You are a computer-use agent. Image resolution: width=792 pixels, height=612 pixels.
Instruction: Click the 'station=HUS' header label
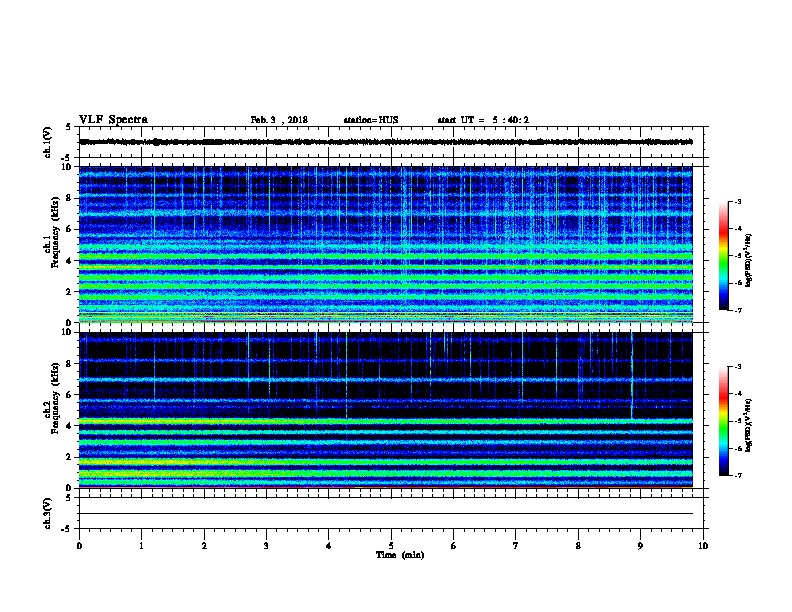click(371, 120)
